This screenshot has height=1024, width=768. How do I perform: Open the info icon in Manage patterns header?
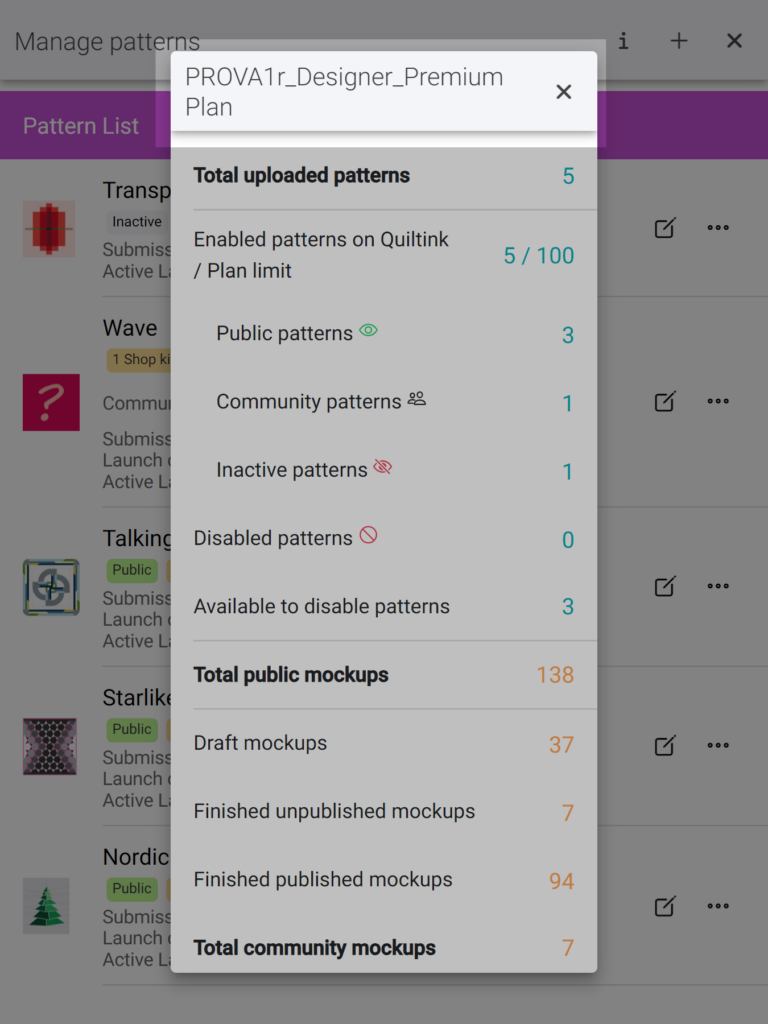(x=624, y=41)
